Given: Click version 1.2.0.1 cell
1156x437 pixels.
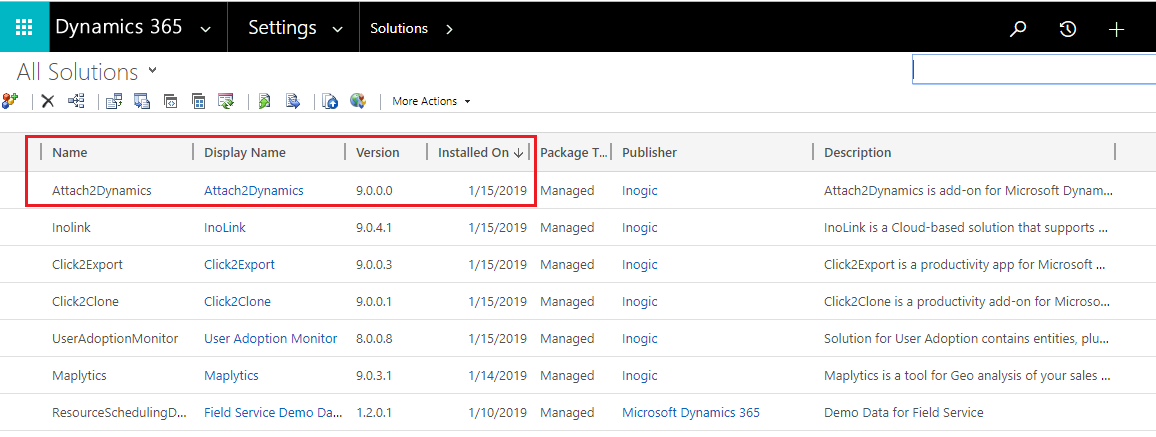Looking at the screenshot, I should point(373,412).
